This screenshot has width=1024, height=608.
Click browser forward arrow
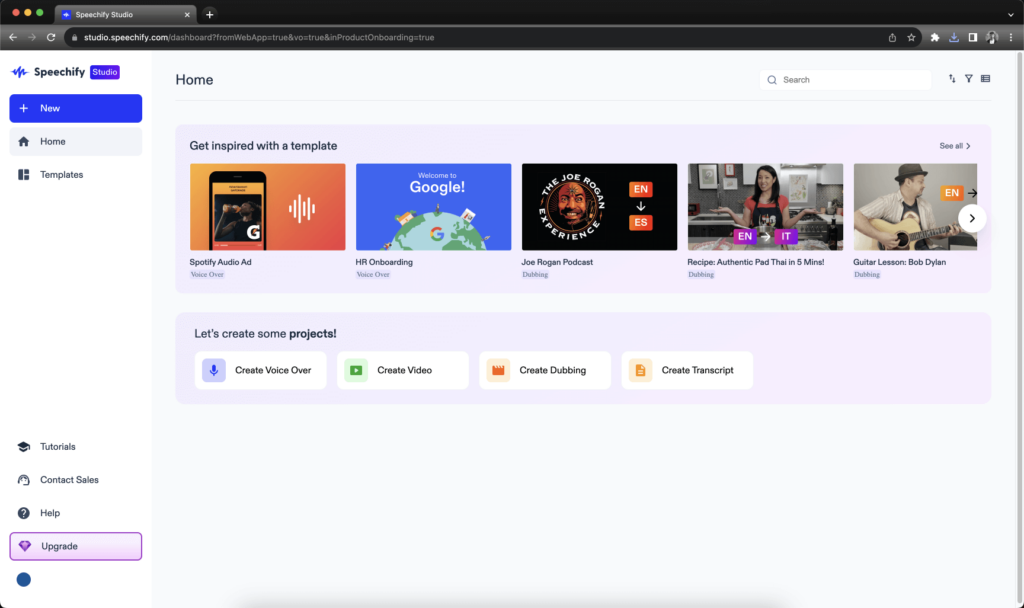32,37
